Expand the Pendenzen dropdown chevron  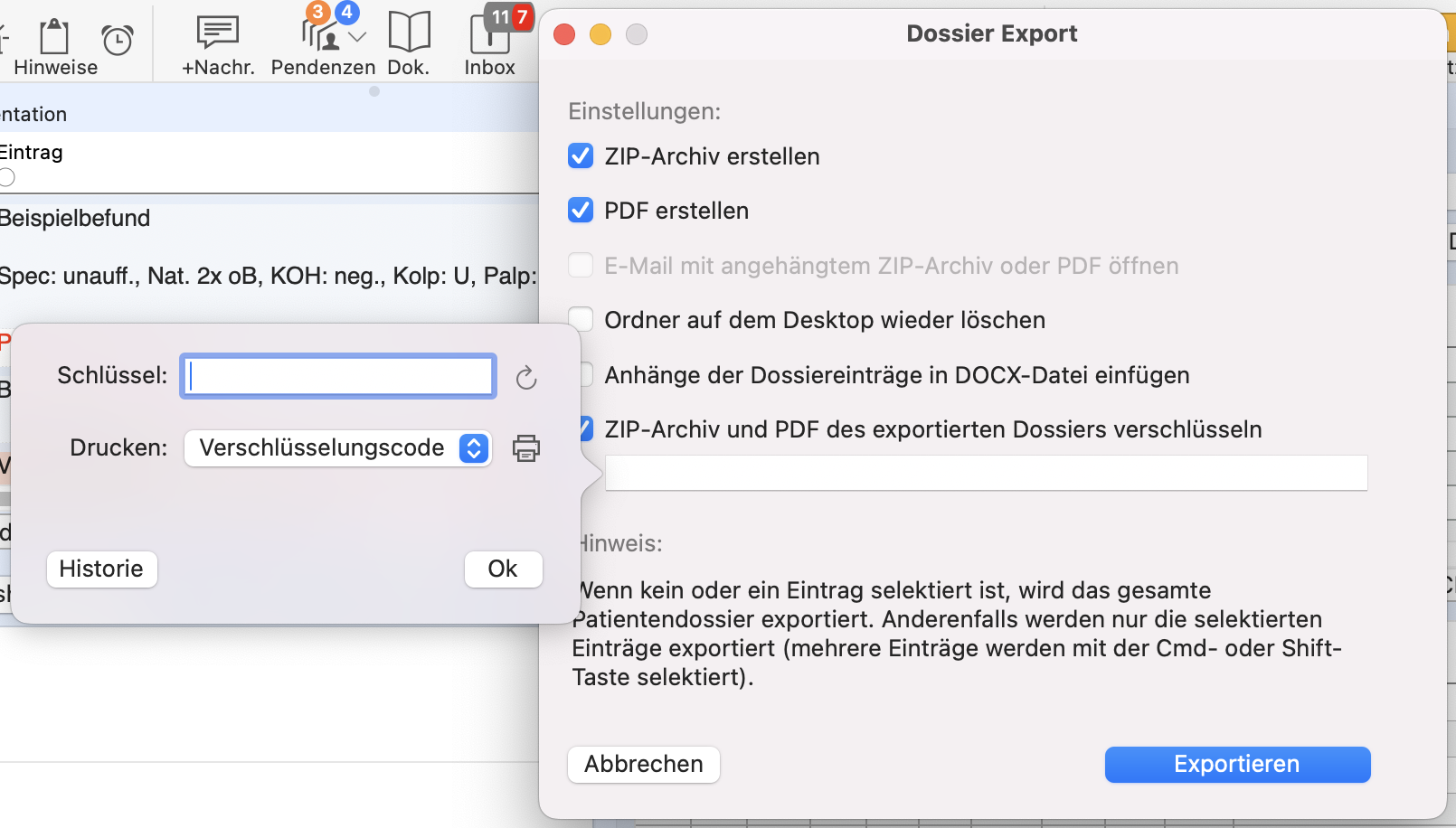coord(357,37)
